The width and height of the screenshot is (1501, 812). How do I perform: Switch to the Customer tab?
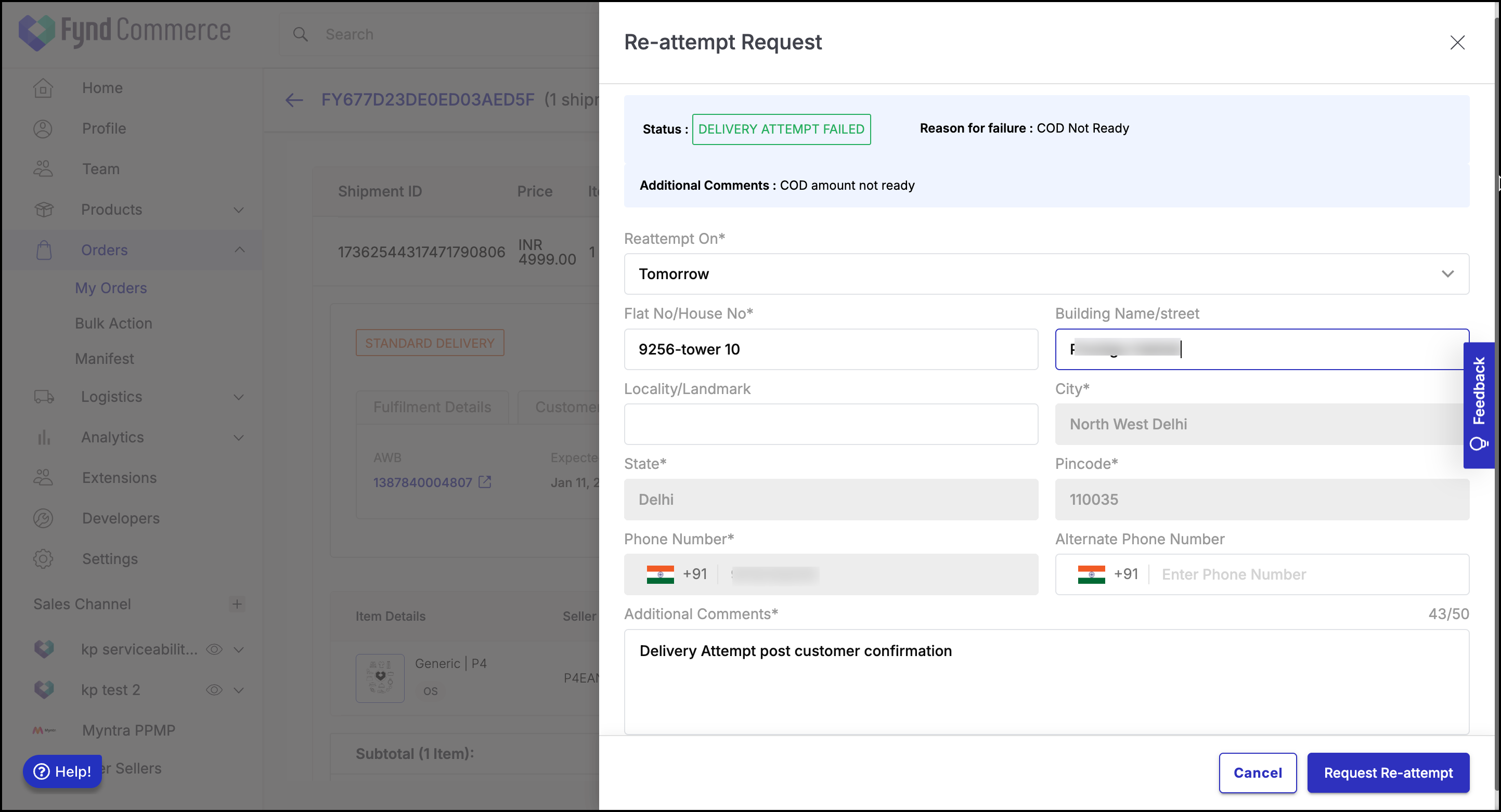[x=568, y=407]
